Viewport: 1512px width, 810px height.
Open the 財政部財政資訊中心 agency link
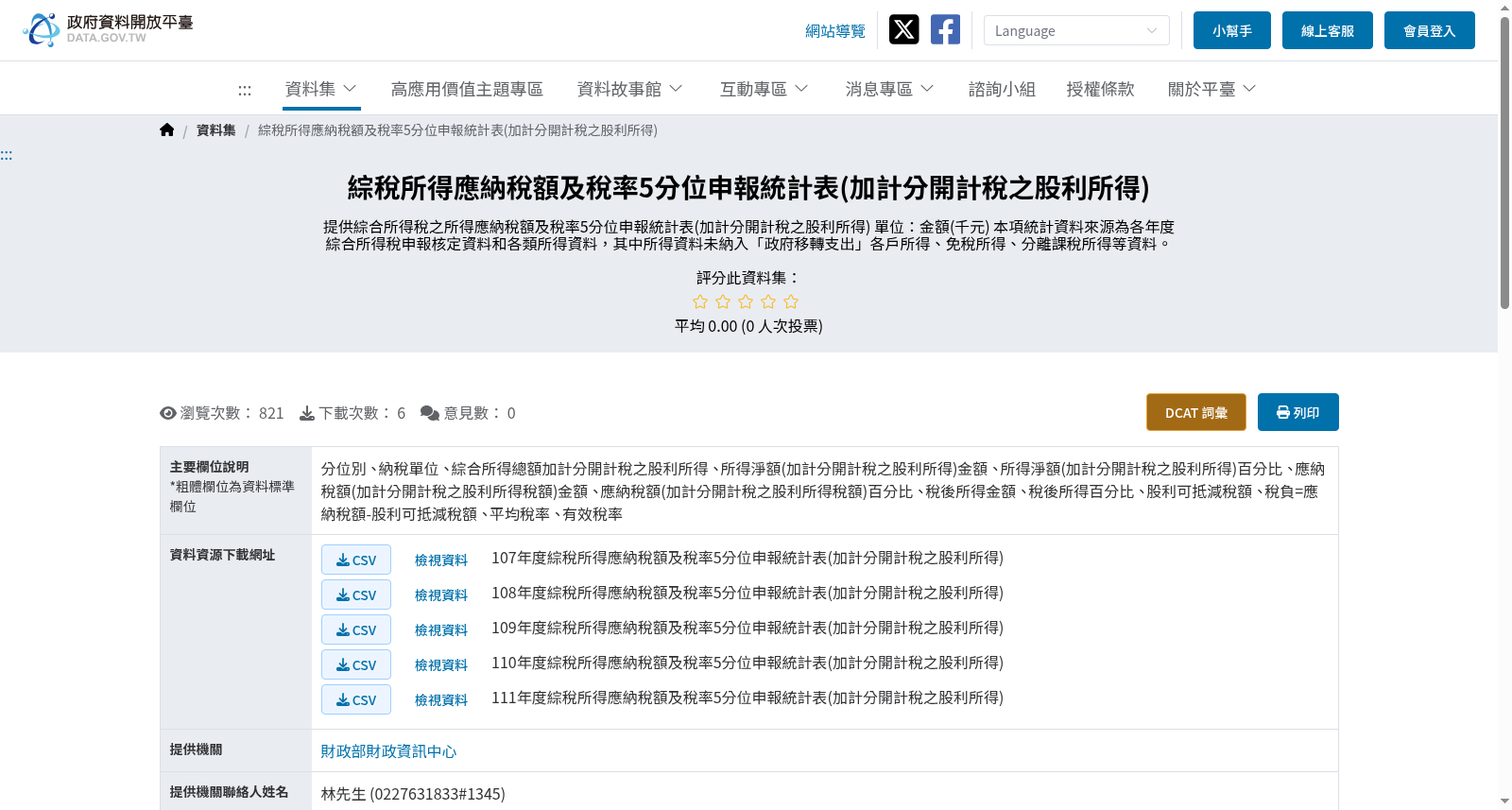388,751
